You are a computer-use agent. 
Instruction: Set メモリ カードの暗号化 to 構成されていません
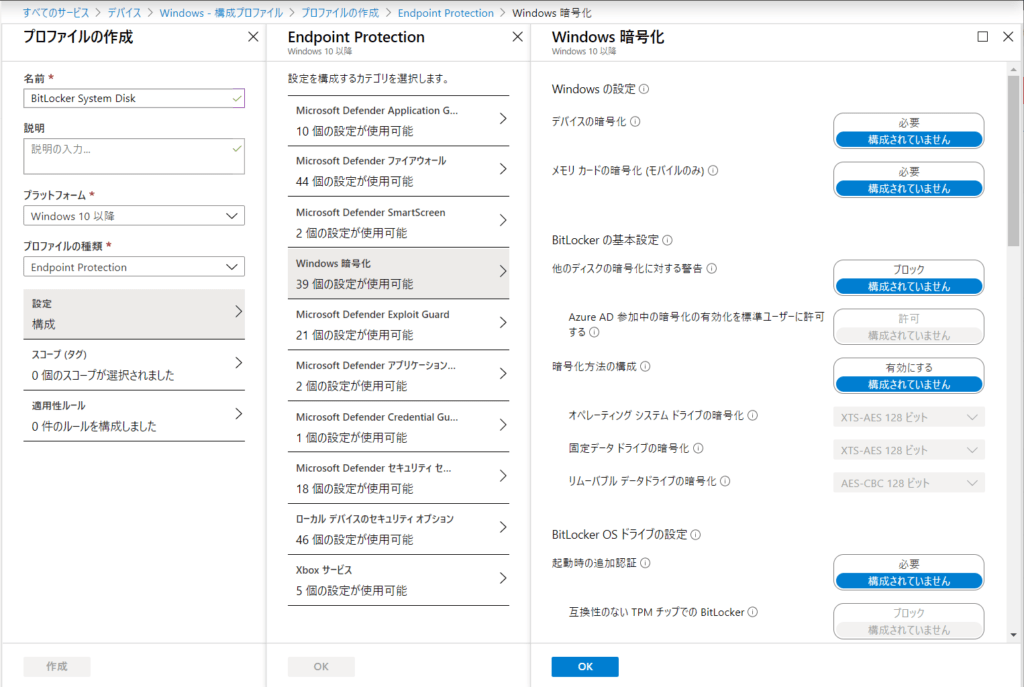click(908, 188)
